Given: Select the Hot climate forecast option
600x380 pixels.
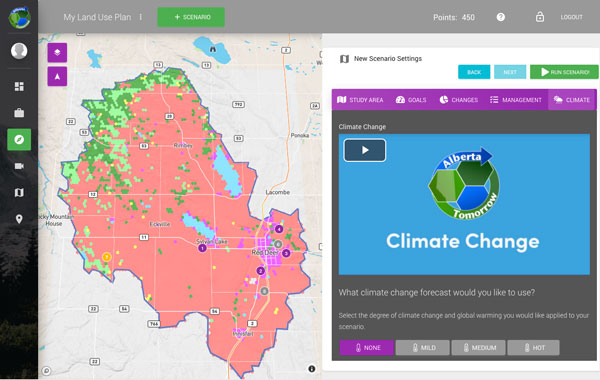Looking at the screenshot, I should pyautogui.click(x=533, y=347).
